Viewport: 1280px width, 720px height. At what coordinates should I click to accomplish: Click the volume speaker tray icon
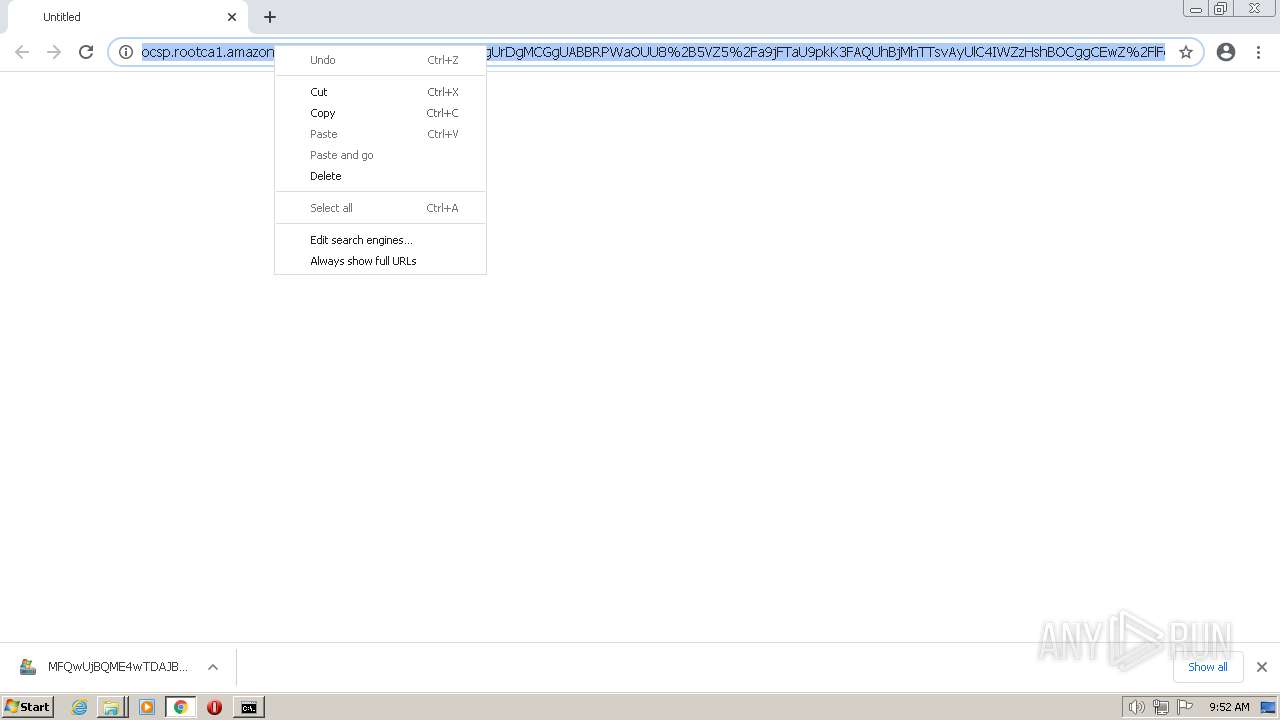(1136, 707)
